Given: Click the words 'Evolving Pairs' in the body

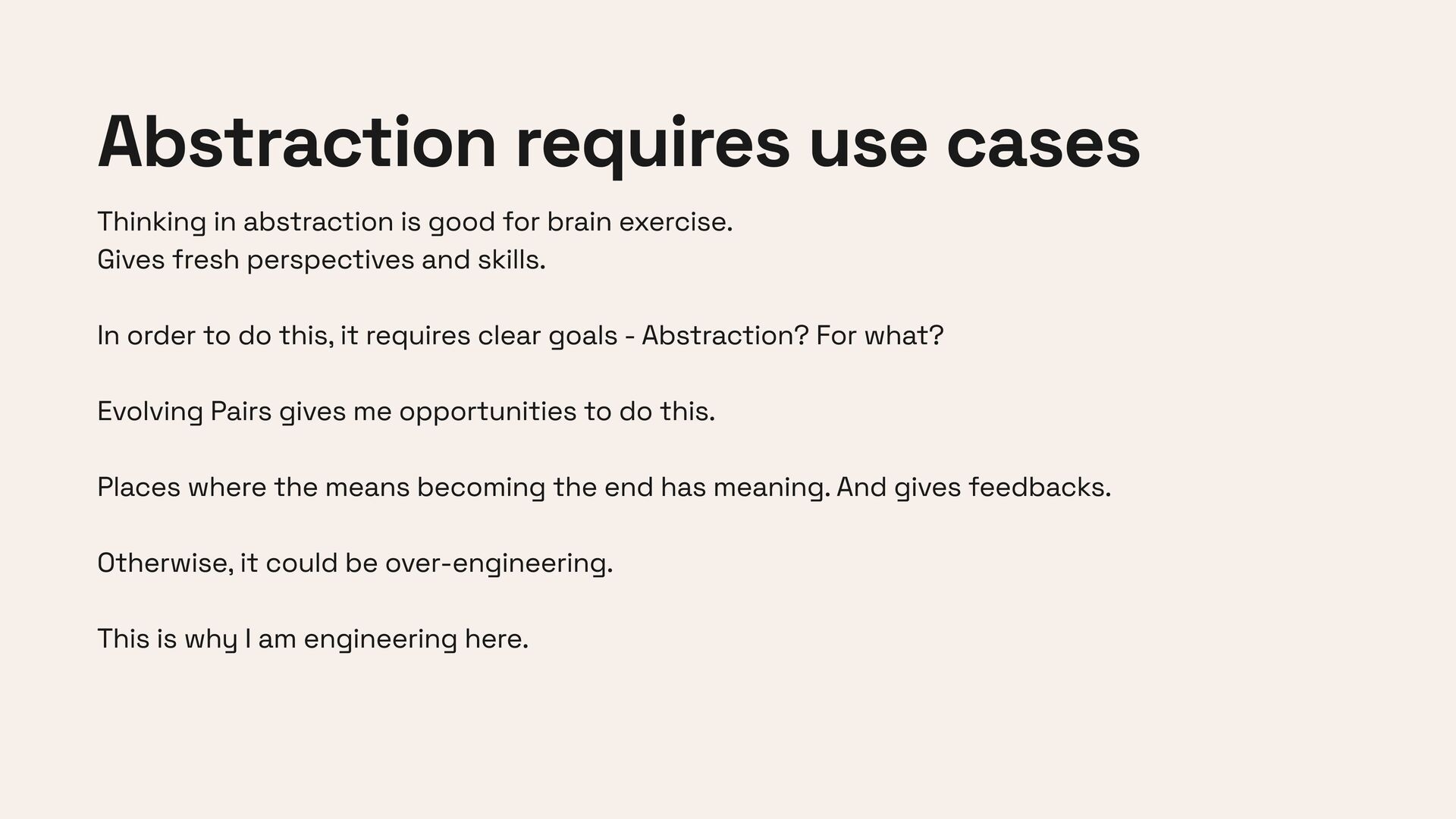Looking at the screenshot, I should pyautogui.click(x=184, y=412).
